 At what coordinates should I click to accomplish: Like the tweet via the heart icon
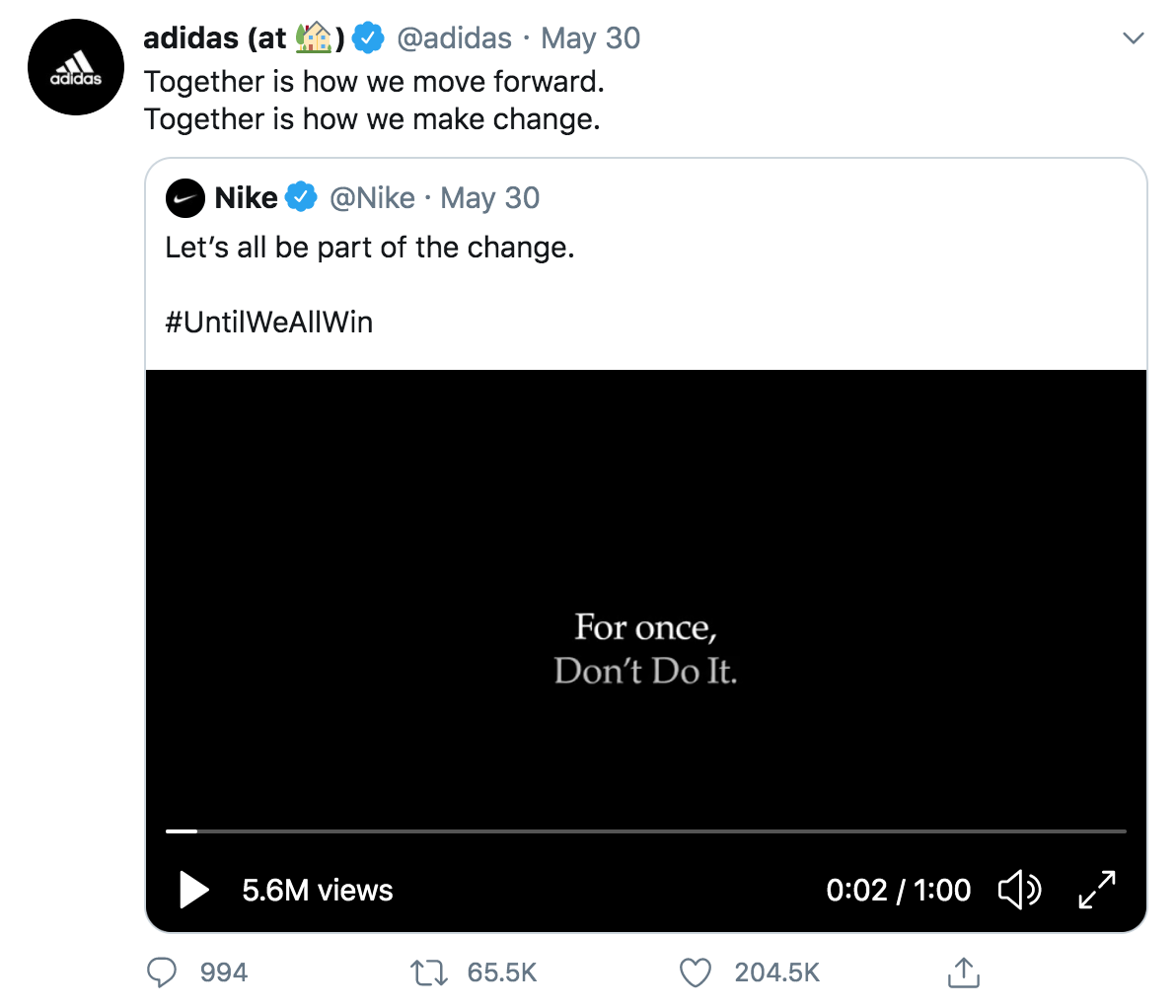point(696,972)
